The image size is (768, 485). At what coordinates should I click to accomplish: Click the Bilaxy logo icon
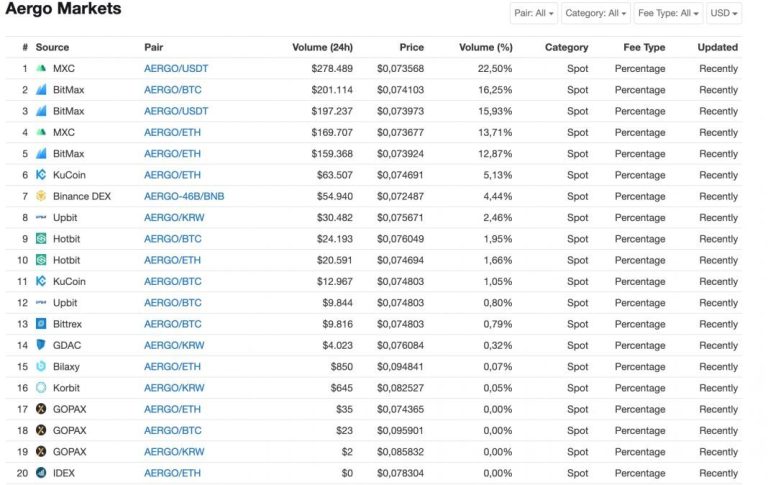coord(41,366)
